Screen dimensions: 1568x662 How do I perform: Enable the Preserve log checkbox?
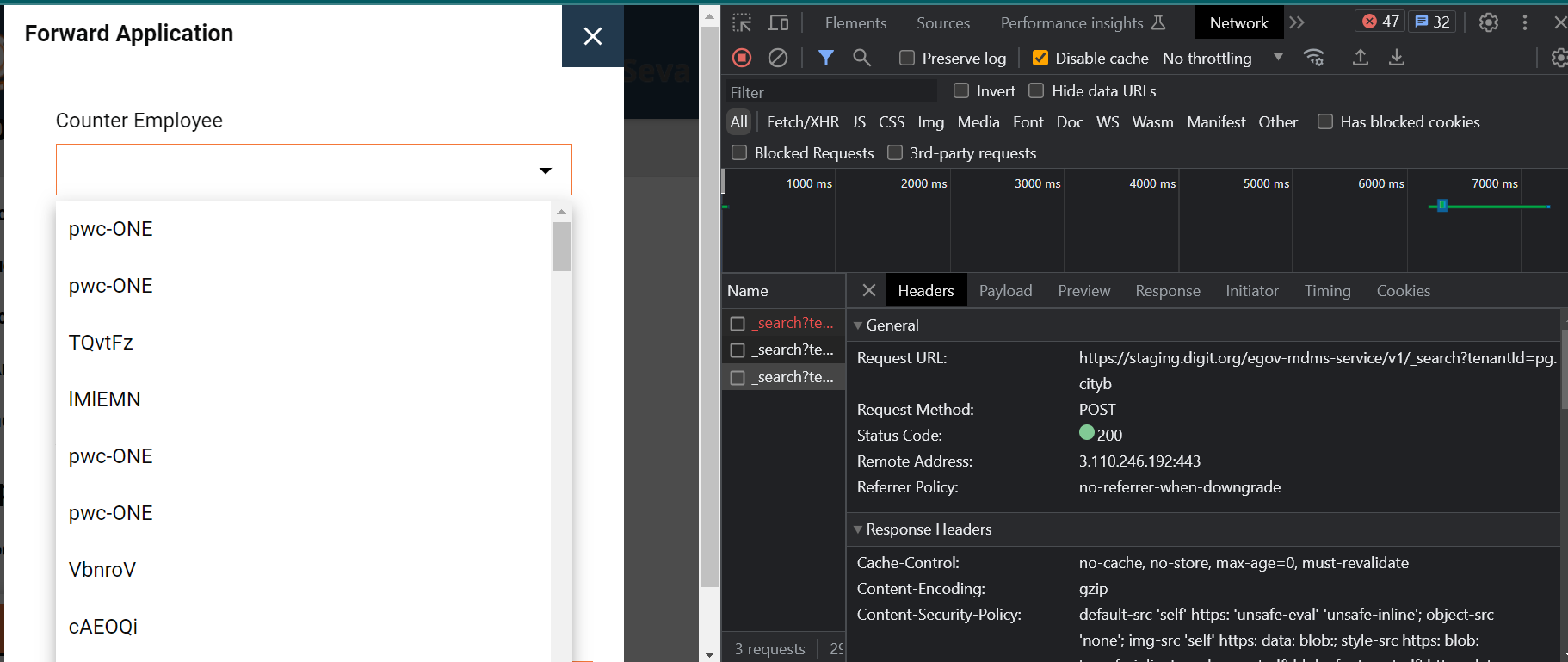coord(907,58)
